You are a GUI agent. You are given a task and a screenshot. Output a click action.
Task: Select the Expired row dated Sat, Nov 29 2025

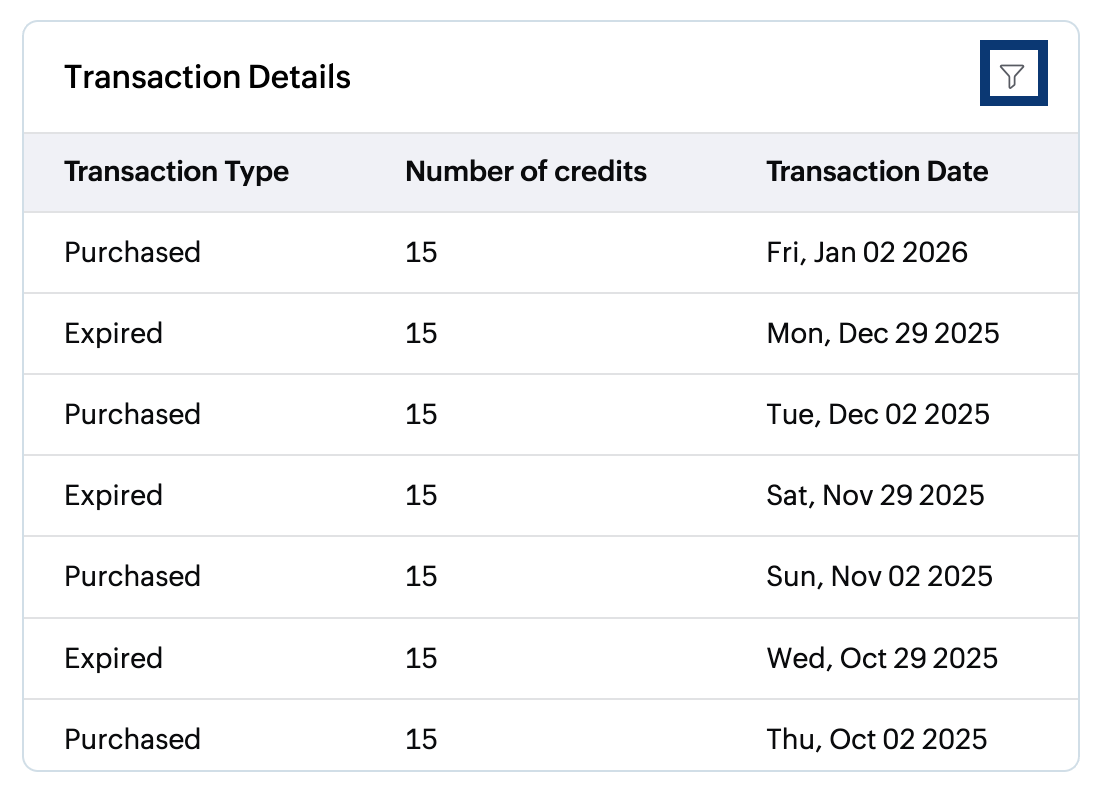point(550,495)
